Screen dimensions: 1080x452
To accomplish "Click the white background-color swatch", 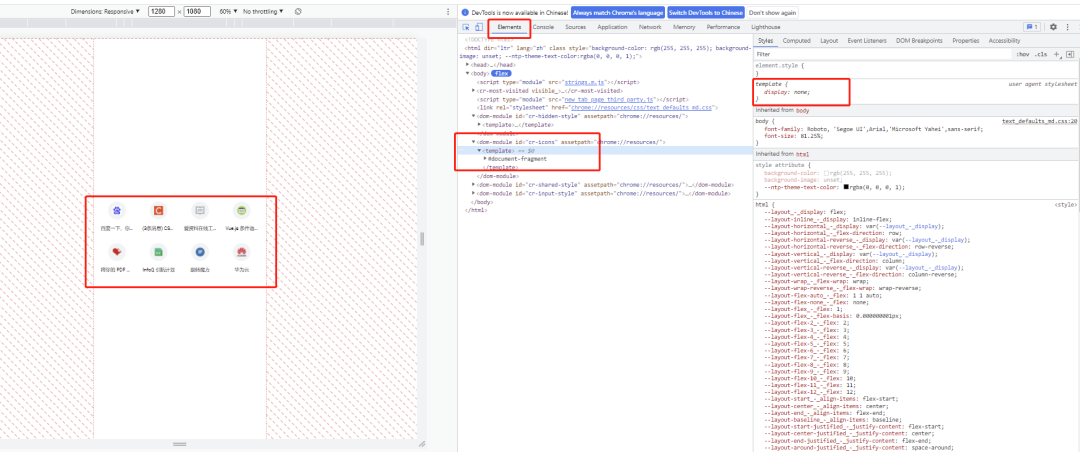I will pos(826,173).
